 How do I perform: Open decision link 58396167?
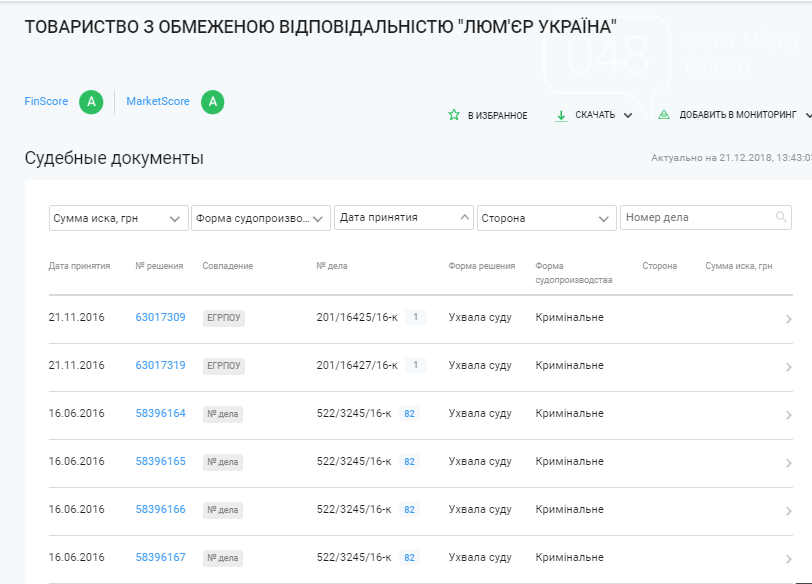pyautogui.click(x=161, y=558)
